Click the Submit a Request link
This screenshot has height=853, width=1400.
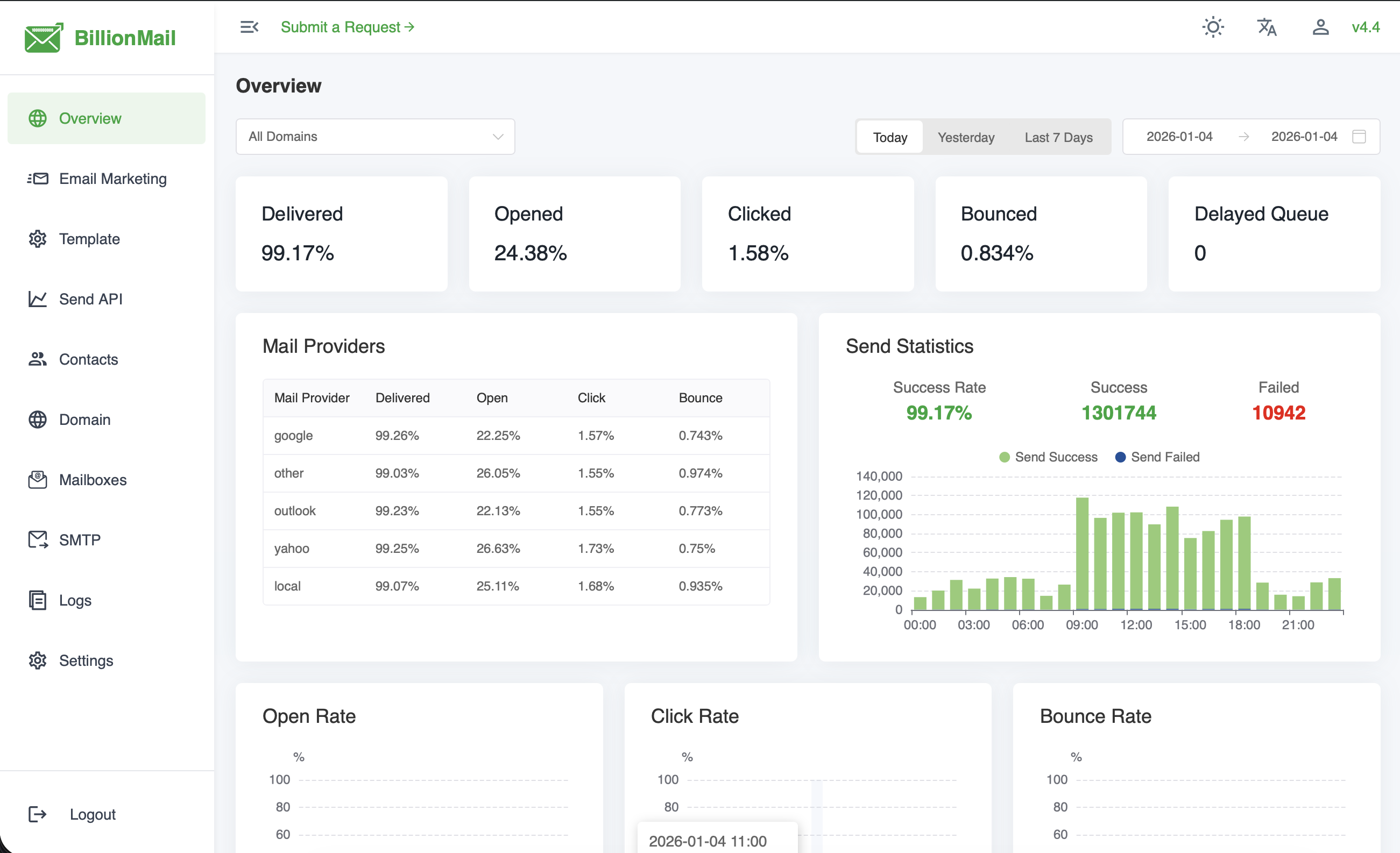(347, 27)
